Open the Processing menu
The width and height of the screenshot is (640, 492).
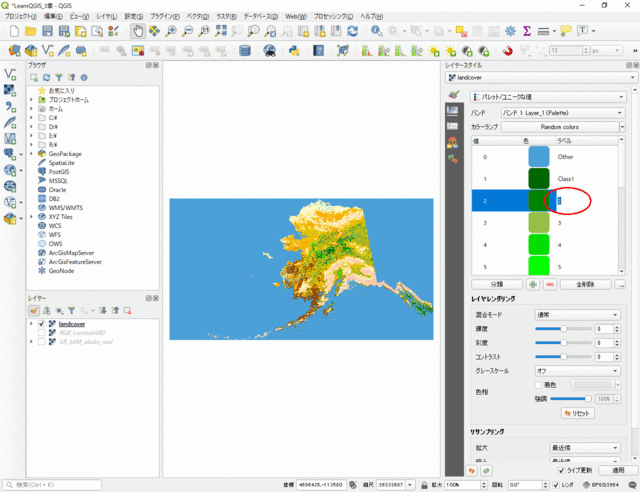333,16
